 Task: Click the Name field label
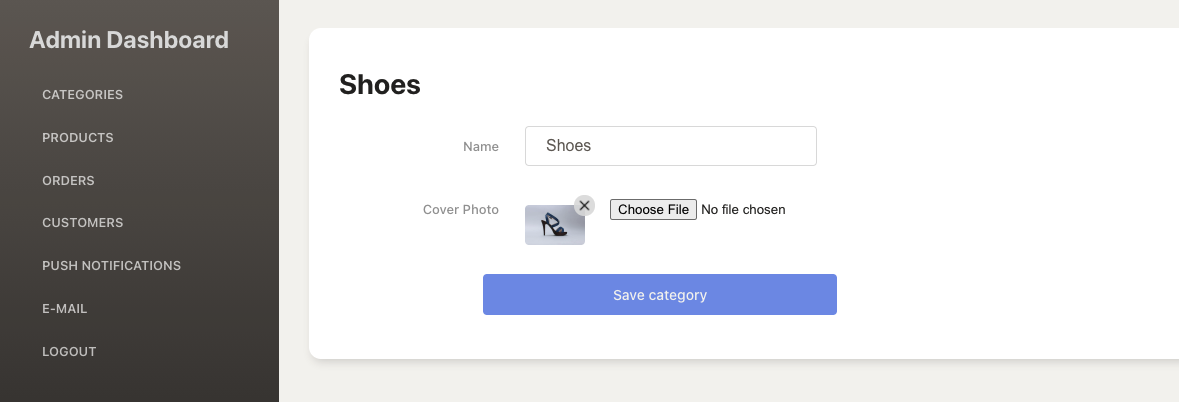[480, 147]
